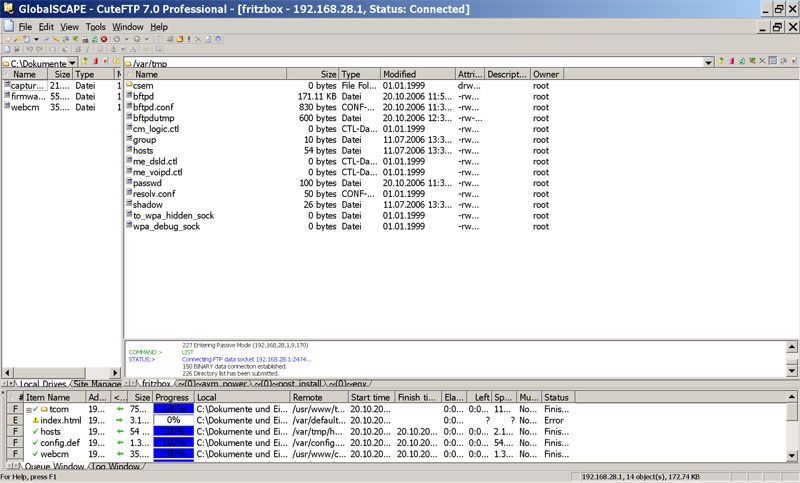Open Site Manager from the main toolbar
Viewport: 800px width, 483px height.
coord(7,39)
